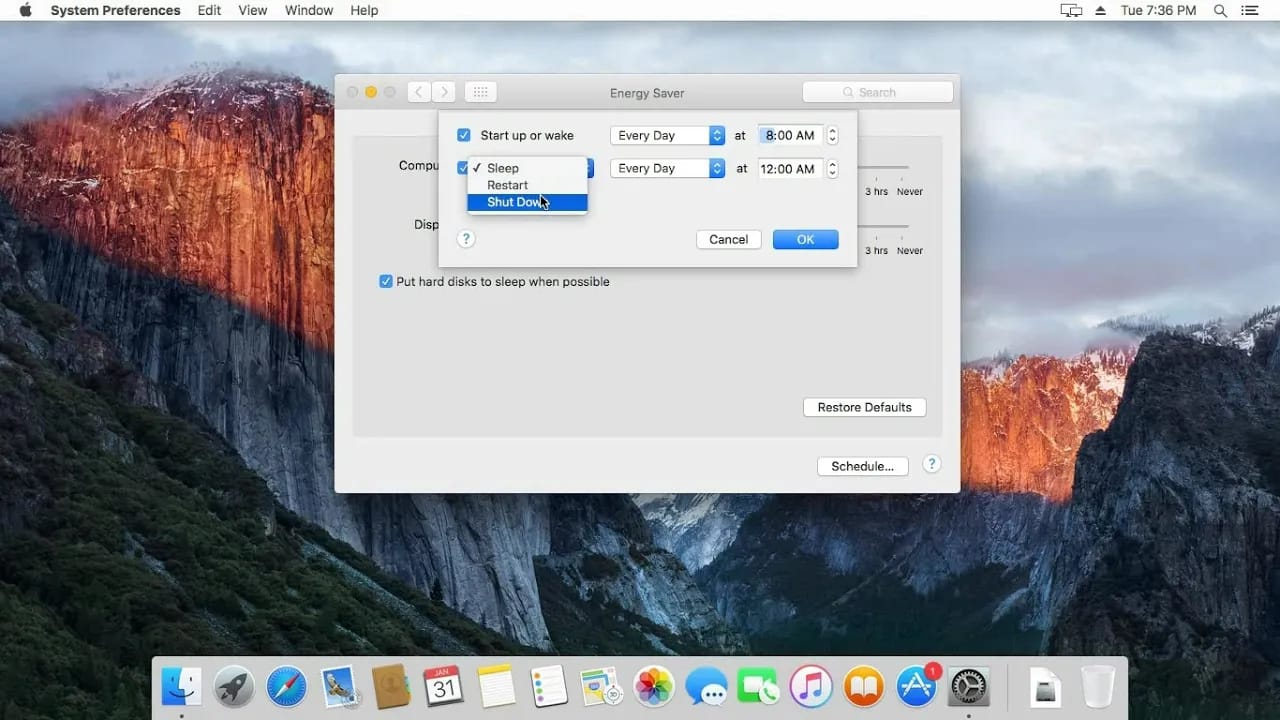Open the App Store with the notification badge

click(x=915, y=687)
